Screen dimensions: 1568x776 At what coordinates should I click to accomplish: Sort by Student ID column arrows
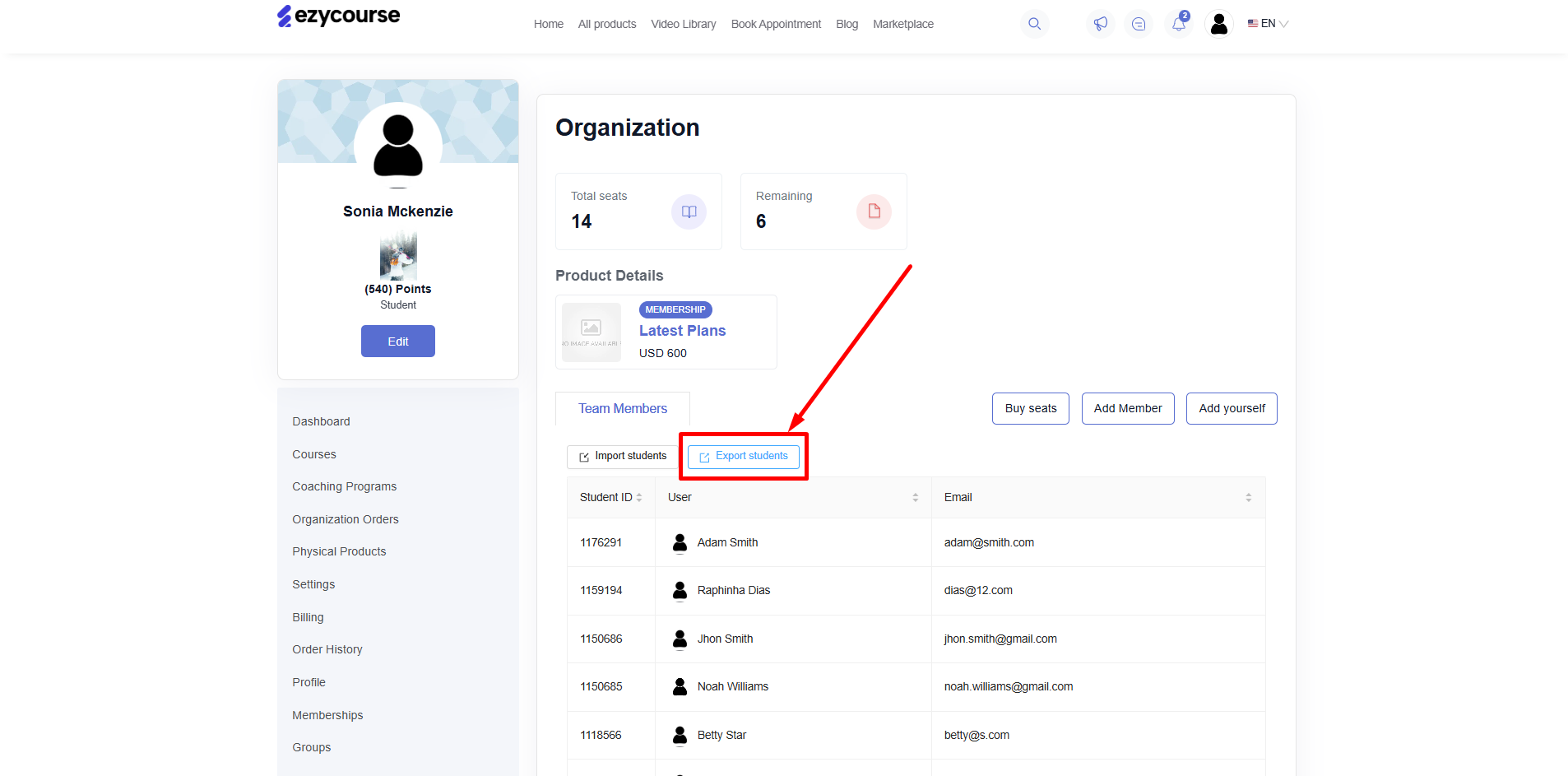coord(639,497)
